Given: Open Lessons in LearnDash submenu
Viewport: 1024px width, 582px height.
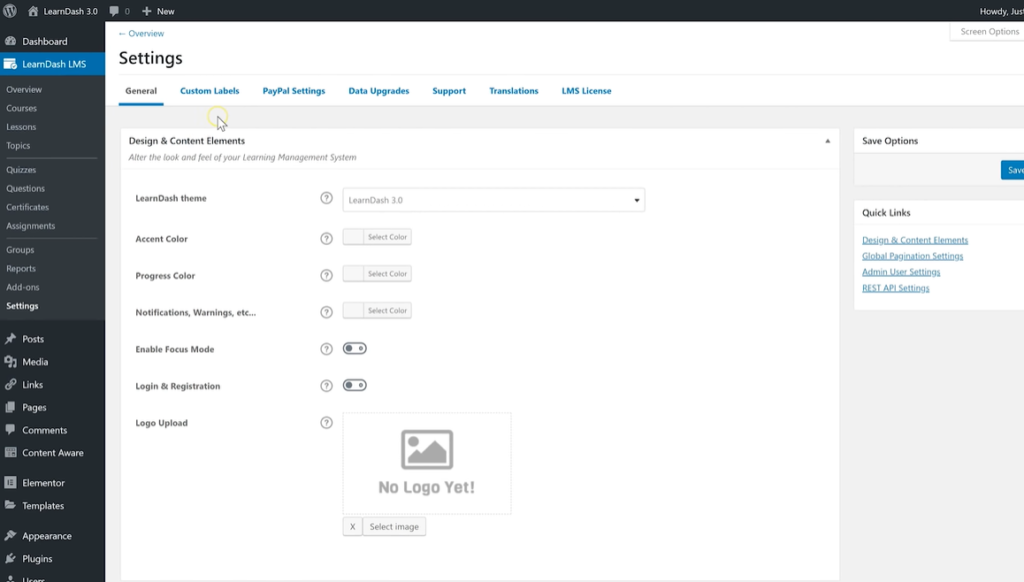Looking at the screenshot, I should [21, 127].
